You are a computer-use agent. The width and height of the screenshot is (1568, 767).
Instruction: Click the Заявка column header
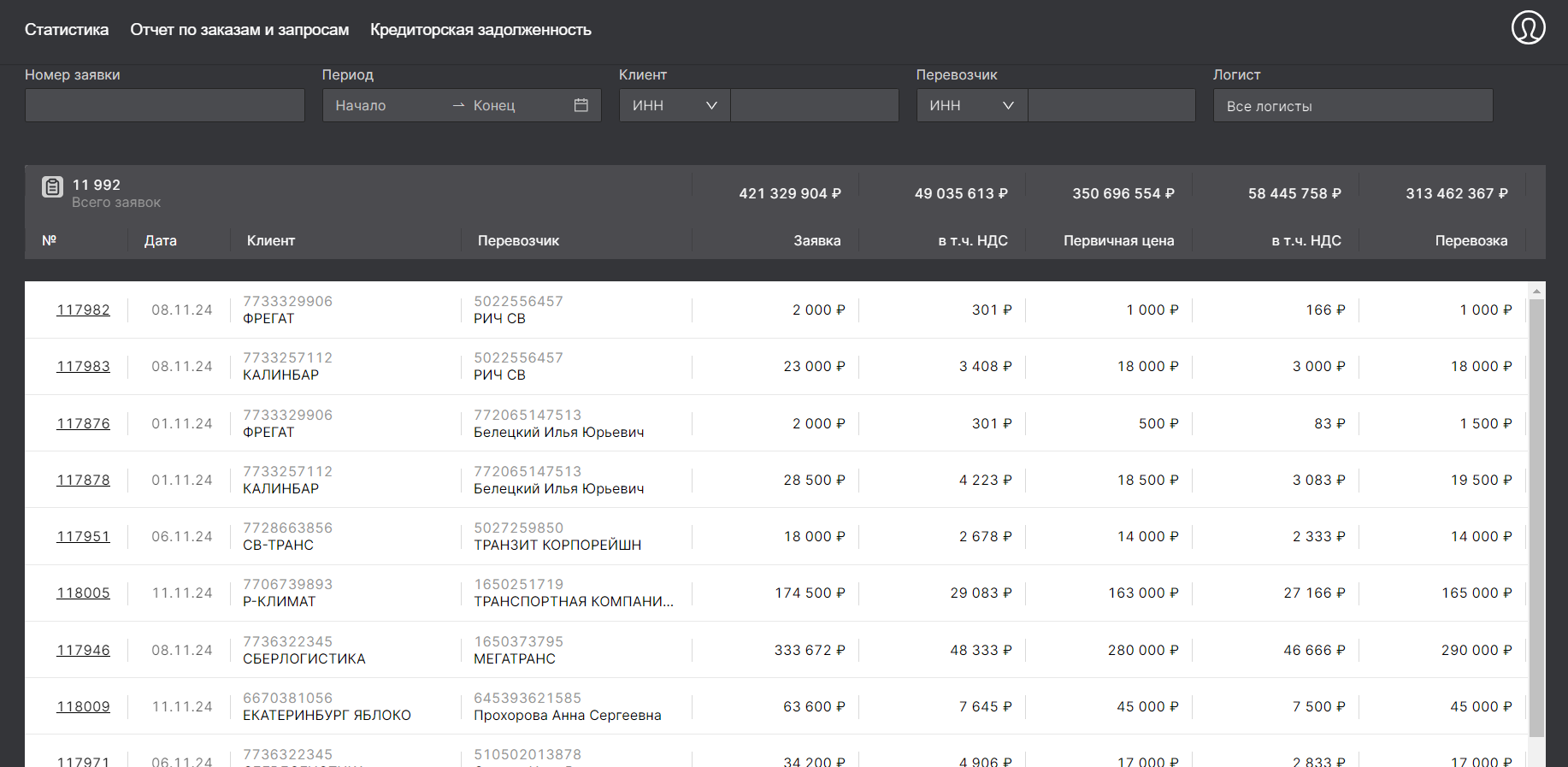click(x=816, y=240)
